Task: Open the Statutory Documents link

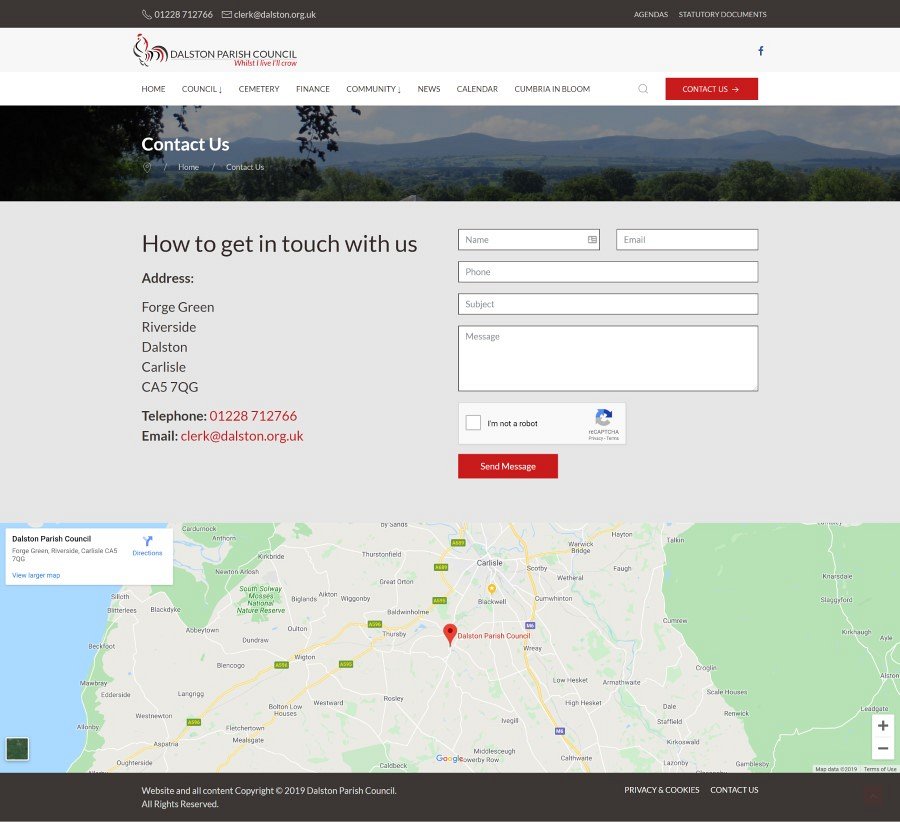Action: (x=722, y=14)
